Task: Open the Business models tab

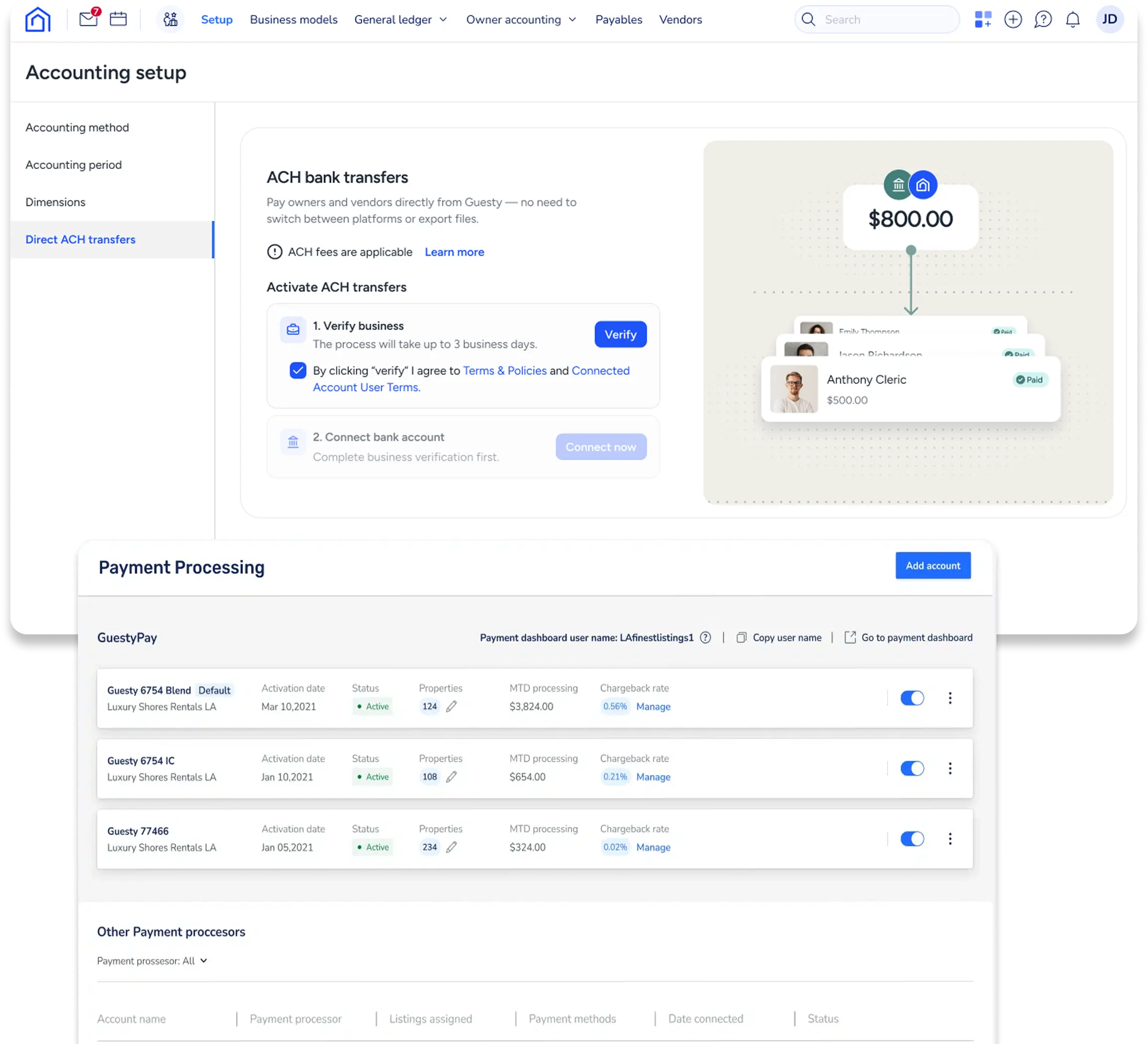Action: coord(293,19)
